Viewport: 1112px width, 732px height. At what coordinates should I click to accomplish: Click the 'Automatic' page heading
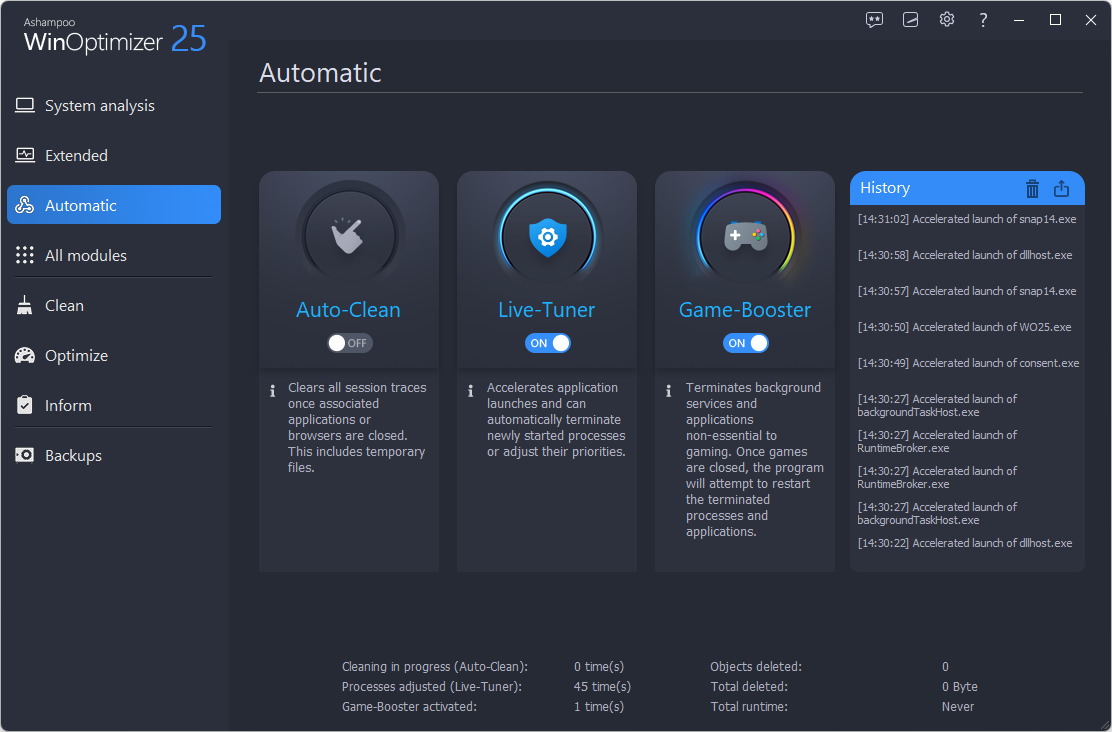321,72
